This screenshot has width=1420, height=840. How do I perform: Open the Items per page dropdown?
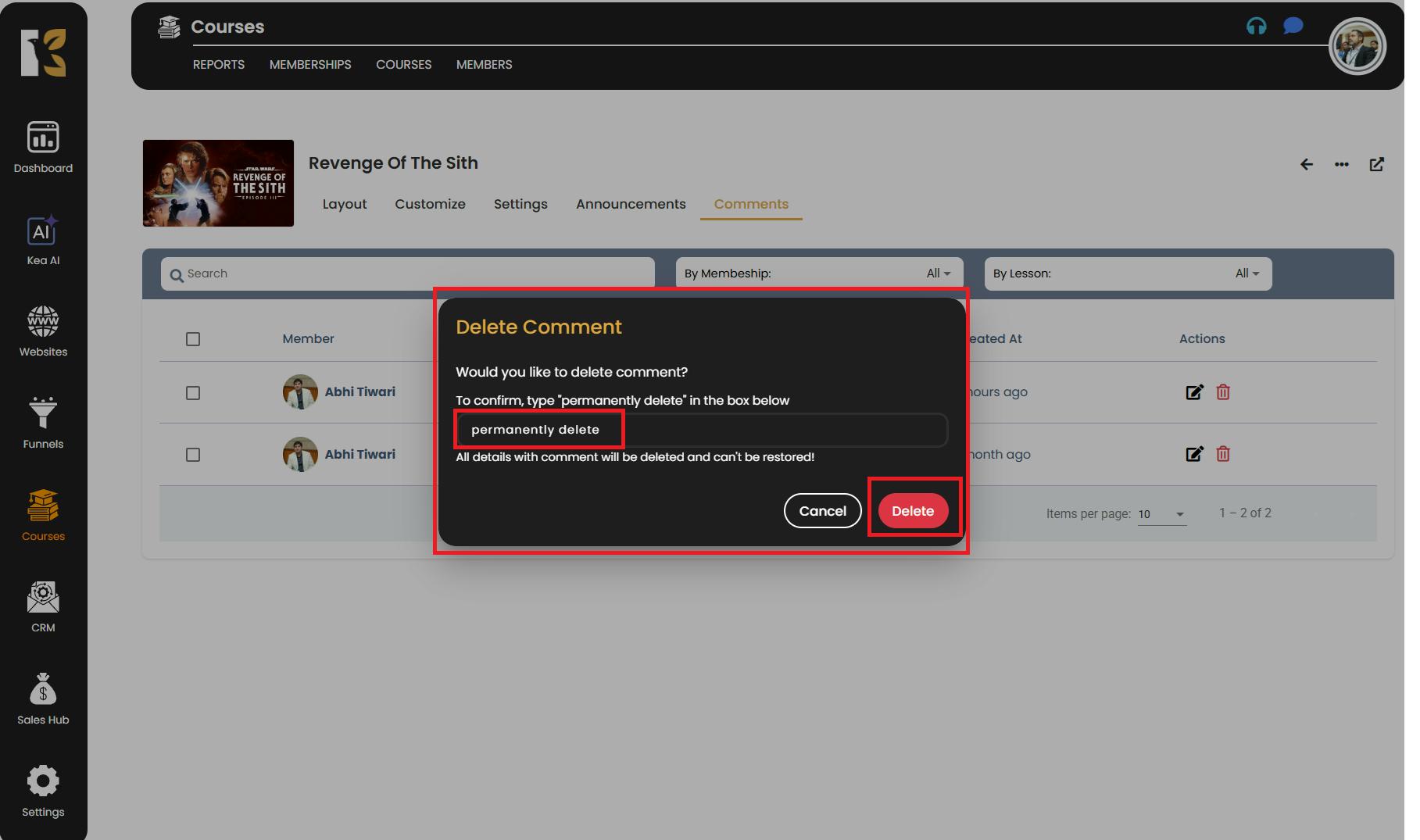[x=1161, y=514]
